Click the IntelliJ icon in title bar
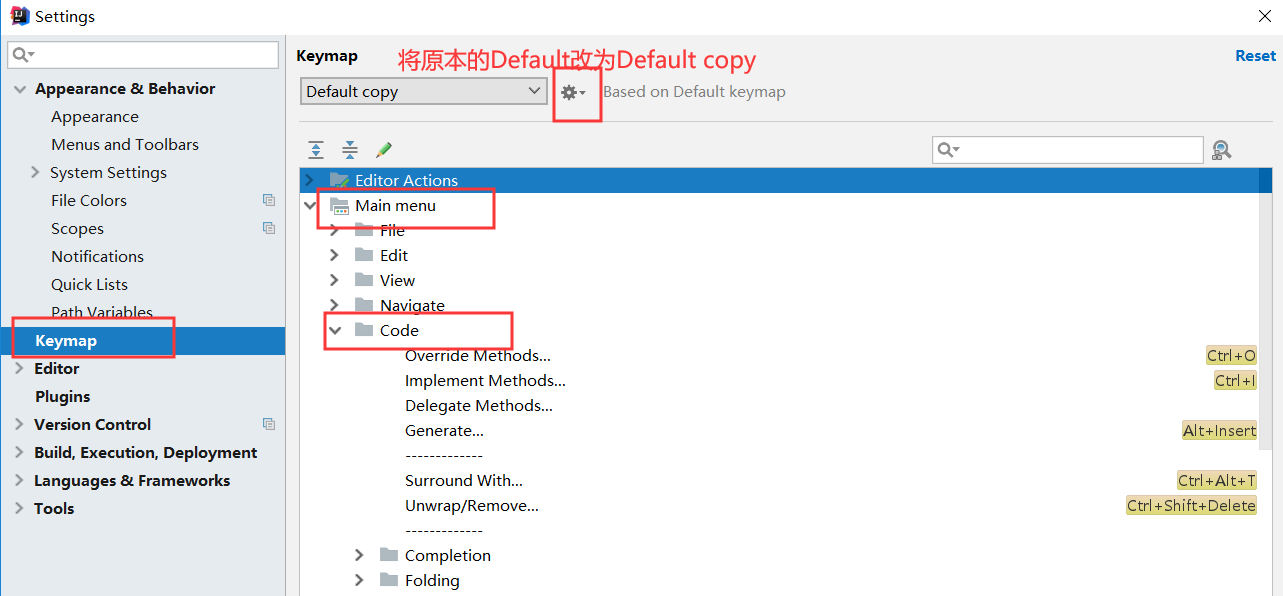Image resolution: width=1283 pixels, height=596 pixels. pyautogui.click(x=19, y=16)
